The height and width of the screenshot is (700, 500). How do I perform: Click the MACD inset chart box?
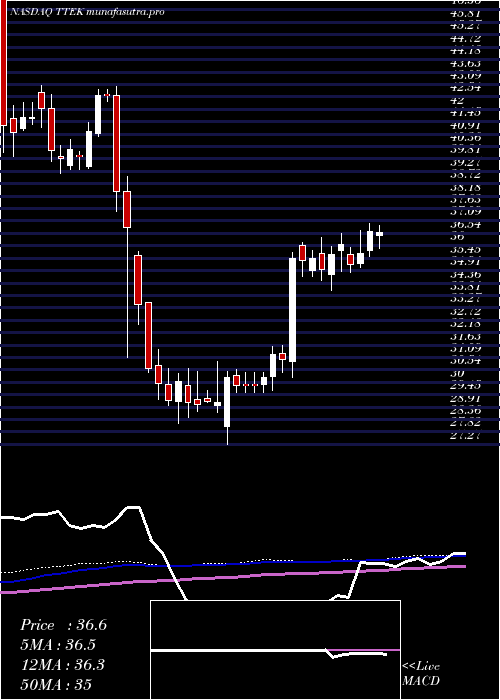coord(275,650)
